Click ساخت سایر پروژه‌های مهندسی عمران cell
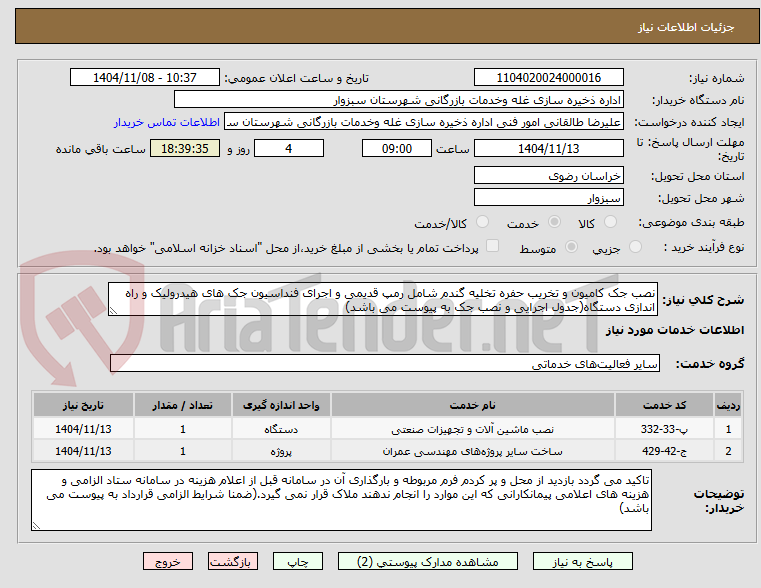The height and width of the screenshot is (588, 761). [473, 451]
